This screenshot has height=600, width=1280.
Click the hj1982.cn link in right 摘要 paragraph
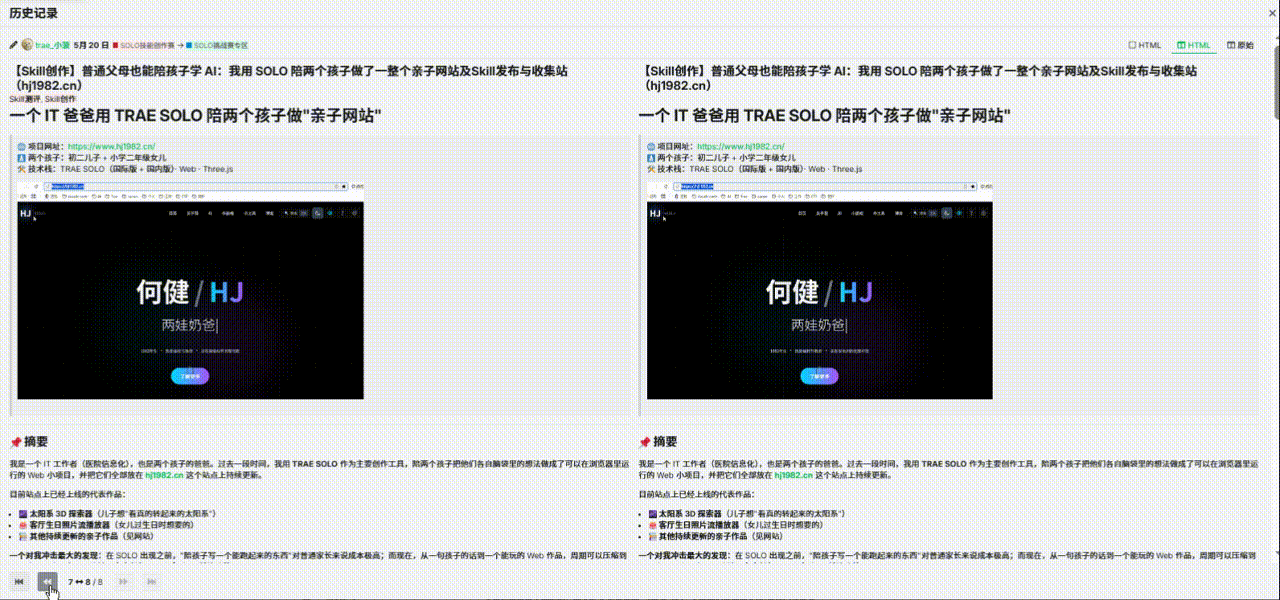(793, 475)
